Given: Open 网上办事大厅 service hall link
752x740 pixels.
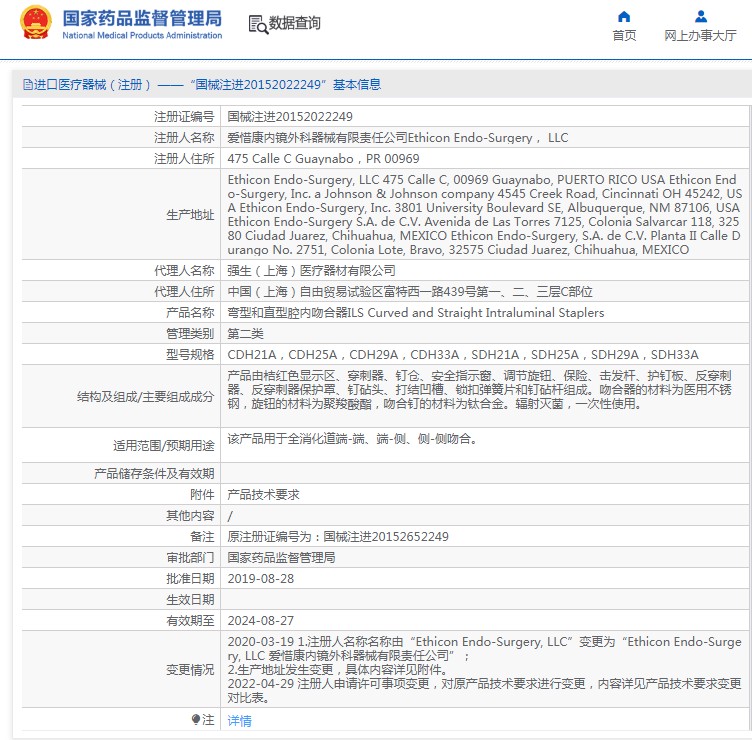Looking at the screenshot, I should pyautogui.click(x=700, y=35).
